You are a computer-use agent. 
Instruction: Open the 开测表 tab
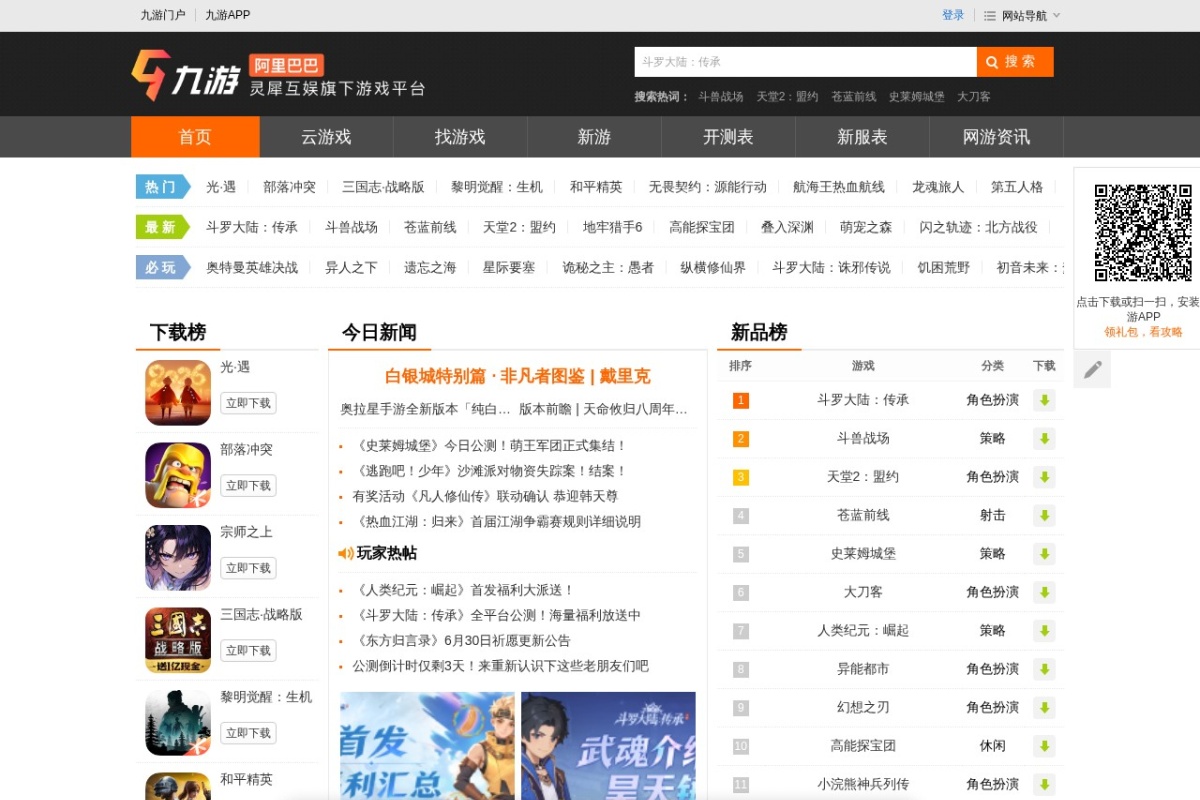click(x=728, y=137)
